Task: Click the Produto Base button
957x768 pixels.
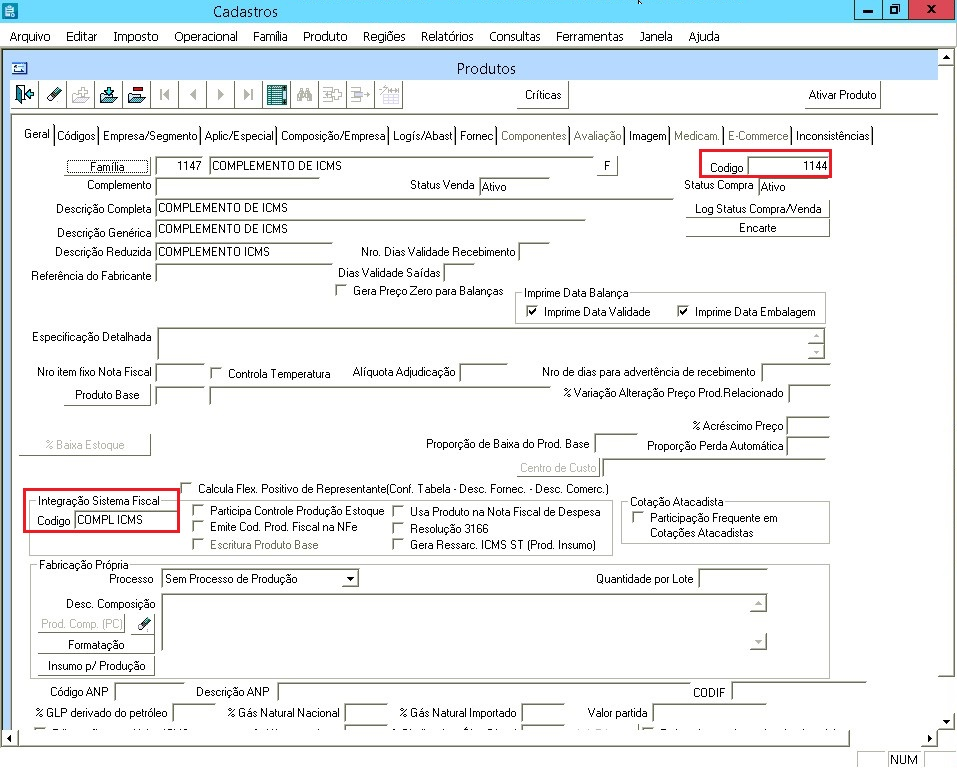Action: click(x=107, y=395)
